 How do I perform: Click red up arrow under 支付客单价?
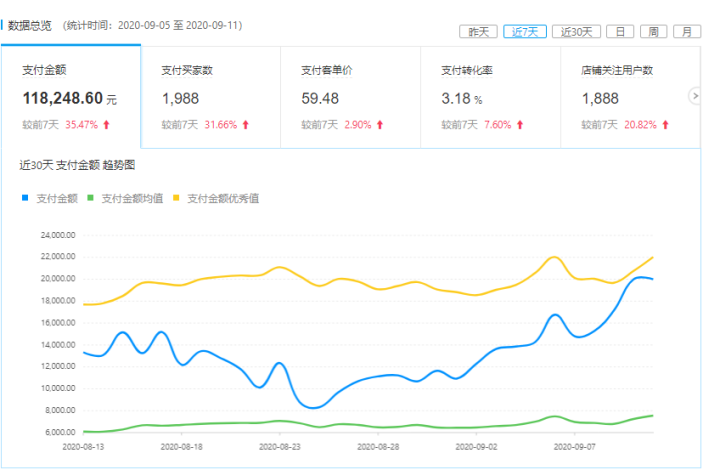pos(380,125)
